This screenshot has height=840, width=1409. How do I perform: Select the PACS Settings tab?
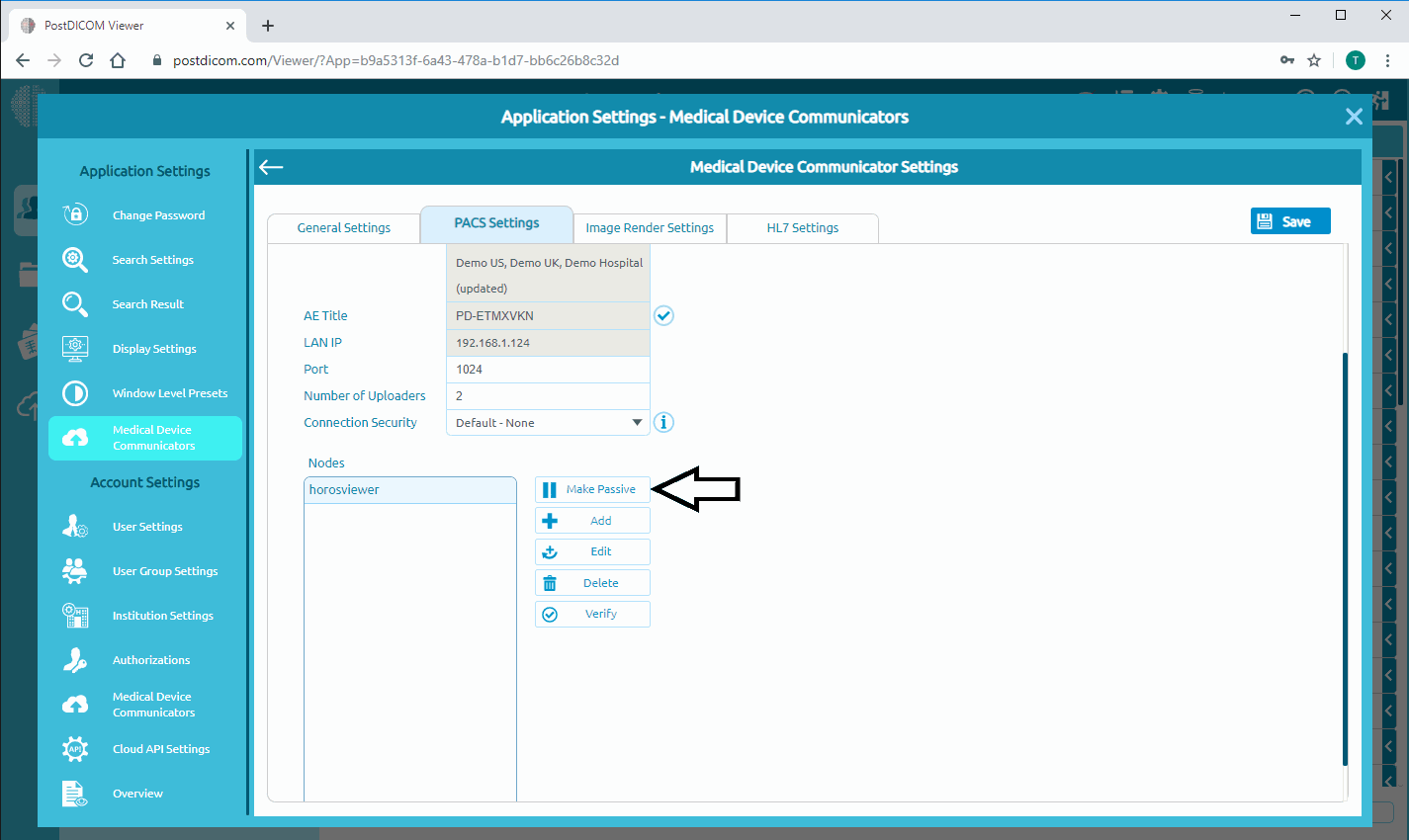[496, 223]
